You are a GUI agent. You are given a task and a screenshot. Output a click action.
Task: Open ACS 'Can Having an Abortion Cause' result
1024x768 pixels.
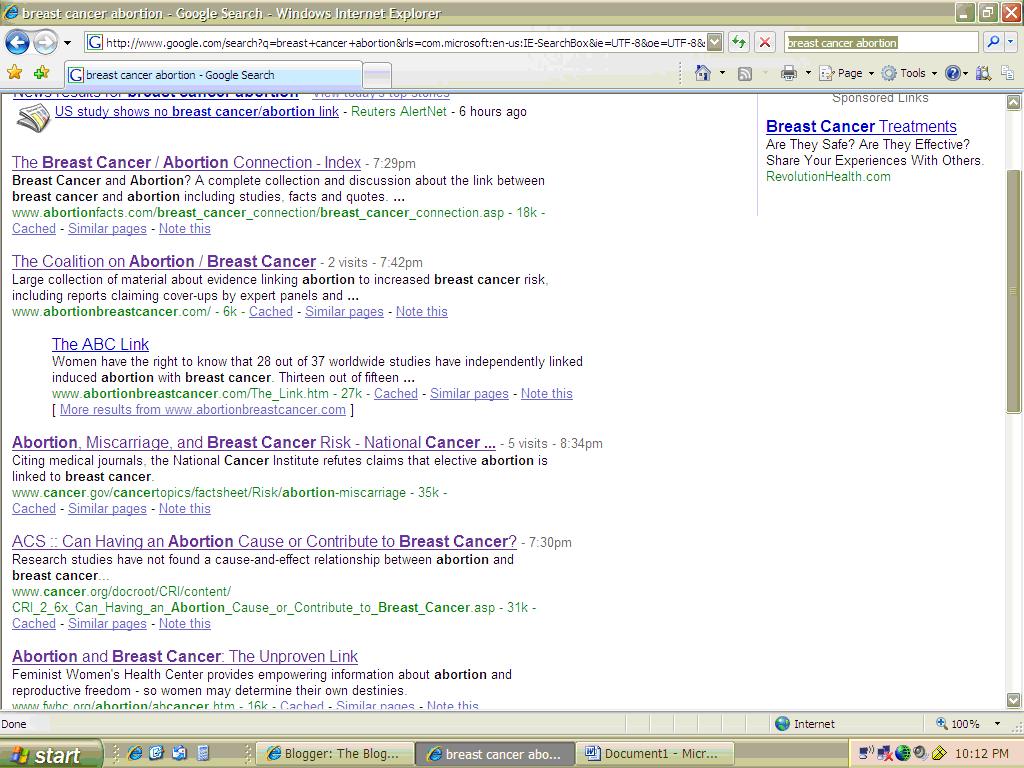coord(264,542)
